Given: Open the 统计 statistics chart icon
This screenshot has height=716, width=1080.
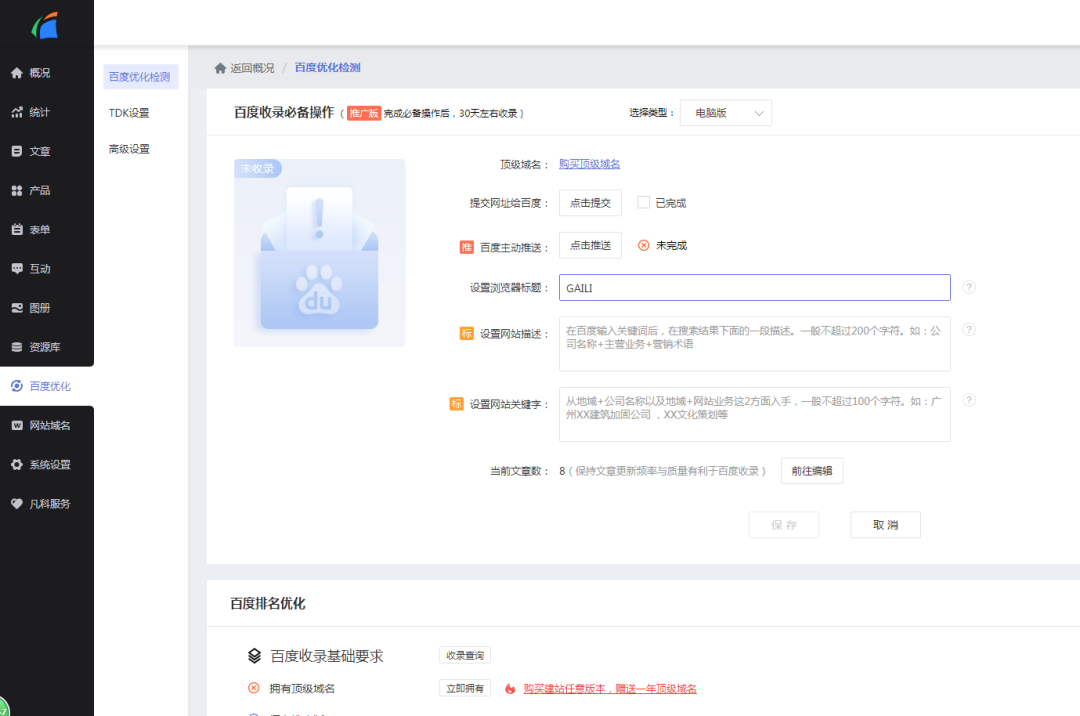Looking at the screenshot, I should tap(17, 112).
